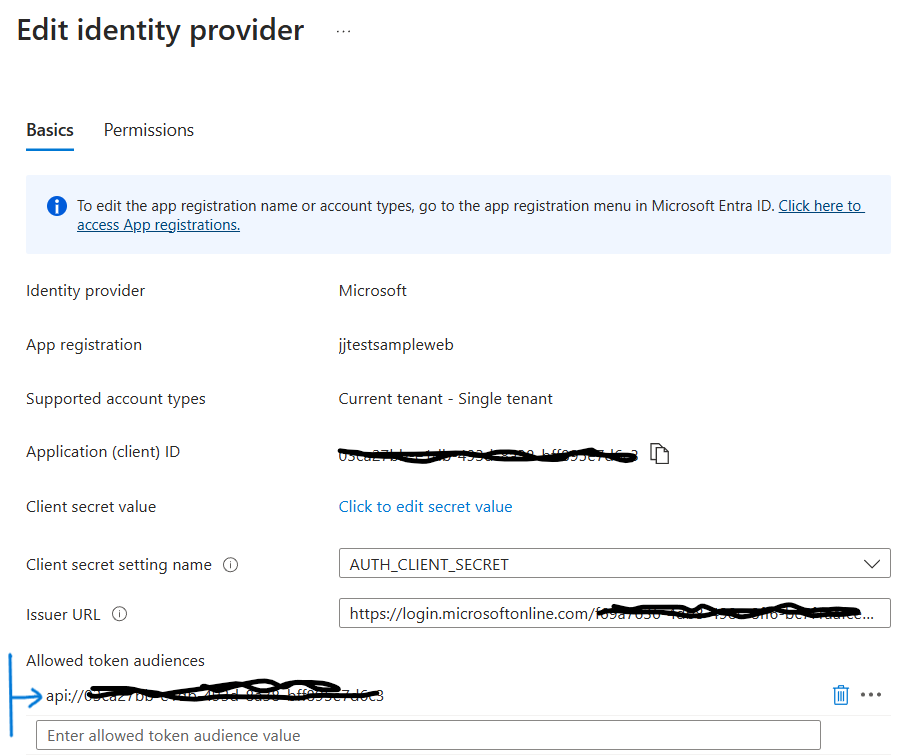
Task: Select the existing api:// token audience entry
Action: (215, 695)
